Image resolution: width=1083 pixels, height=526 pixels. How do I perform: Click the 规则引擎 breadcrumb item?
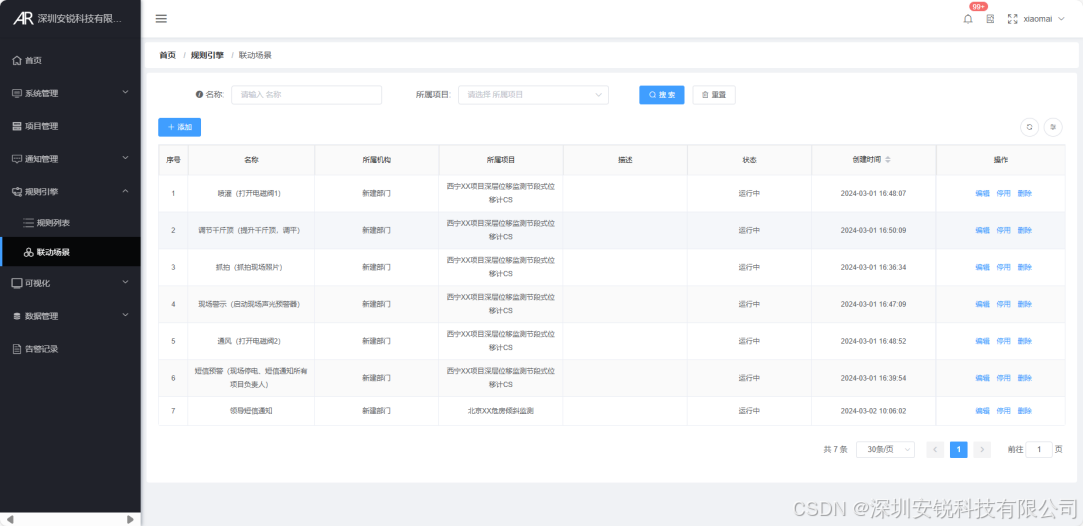[207, 55]
